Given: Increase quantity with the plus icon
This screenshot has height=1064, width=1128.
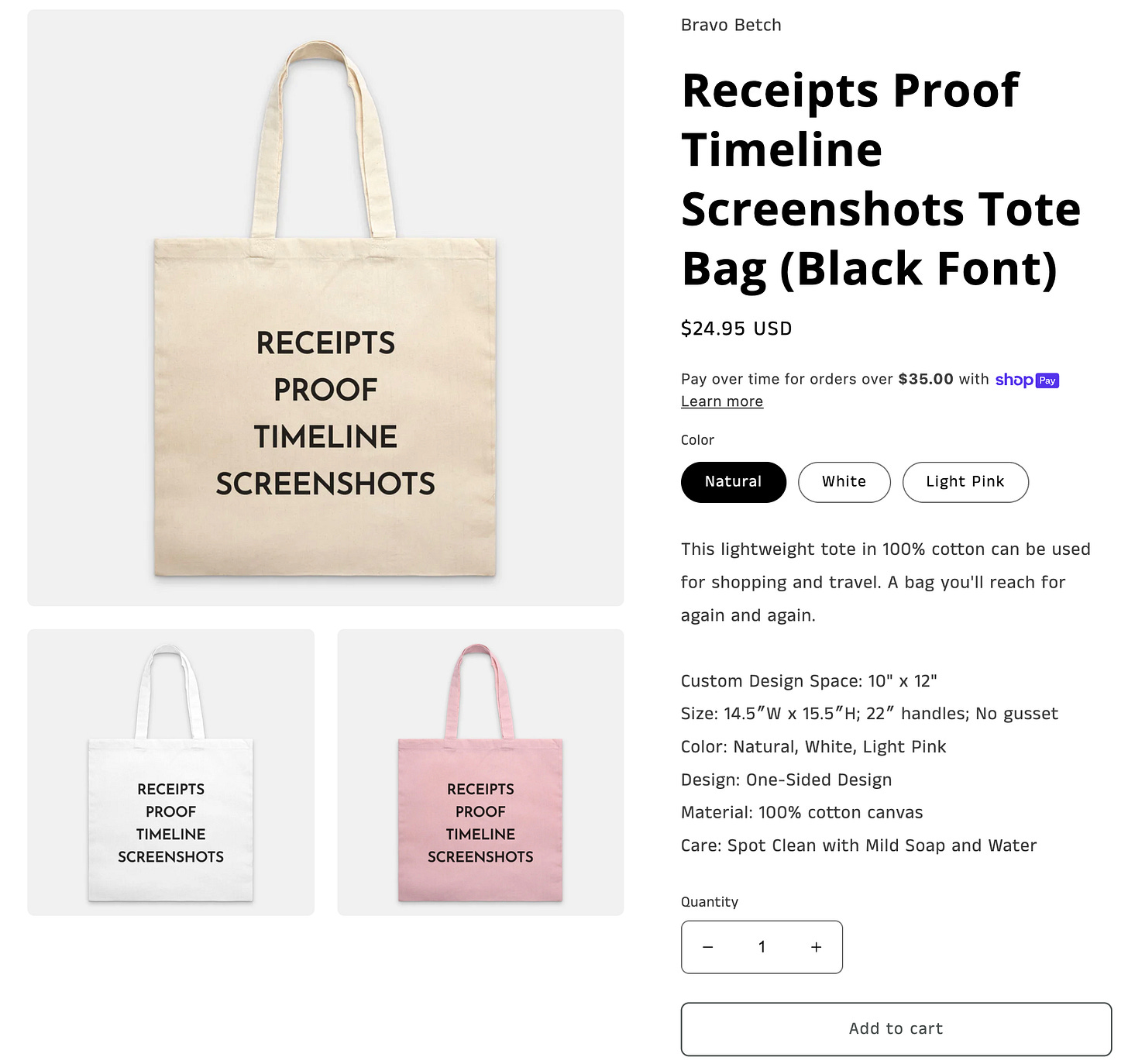Looking at the screenshot, I should coord(816,947).
